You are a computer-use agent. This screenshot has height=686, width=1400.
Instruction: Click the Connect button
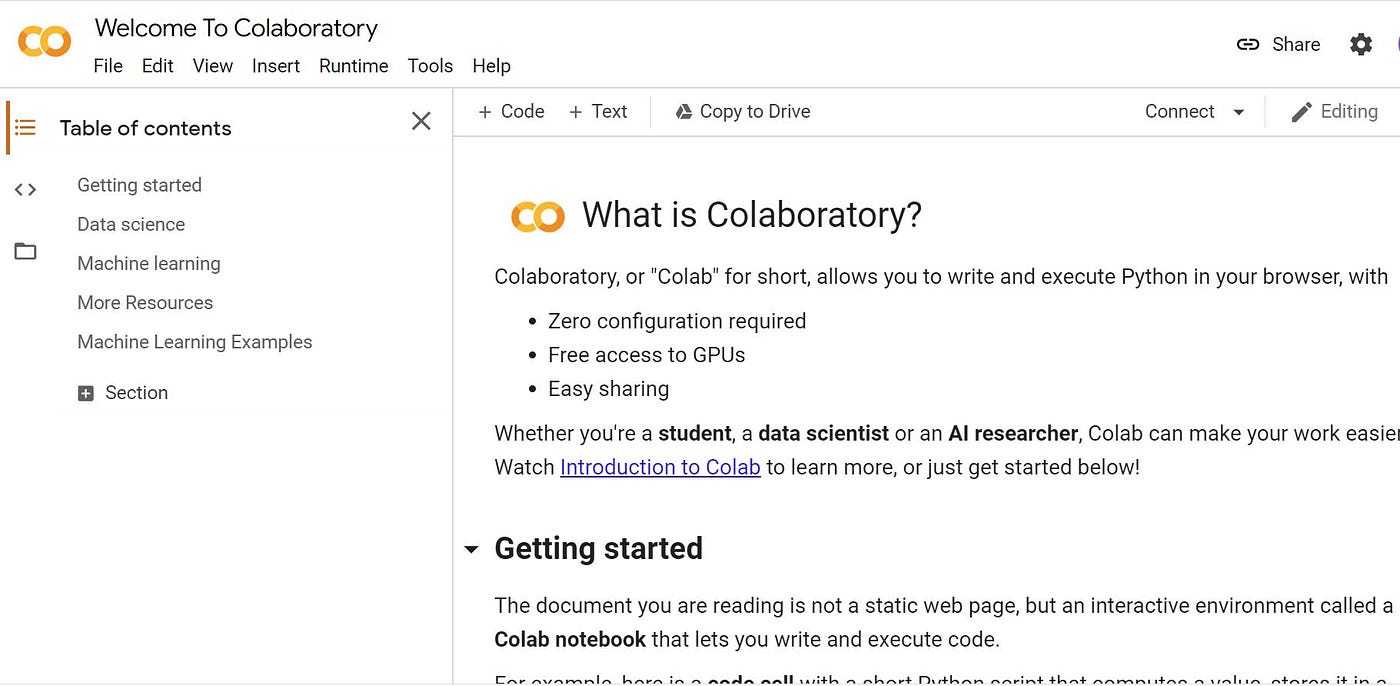tap(1179, 111)
